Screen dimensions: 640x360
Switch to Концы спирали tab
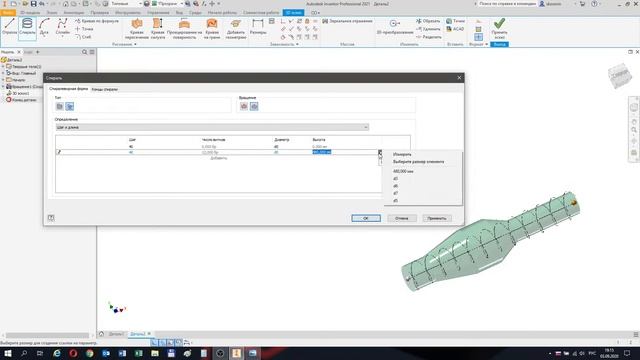(x=104, y=89)
